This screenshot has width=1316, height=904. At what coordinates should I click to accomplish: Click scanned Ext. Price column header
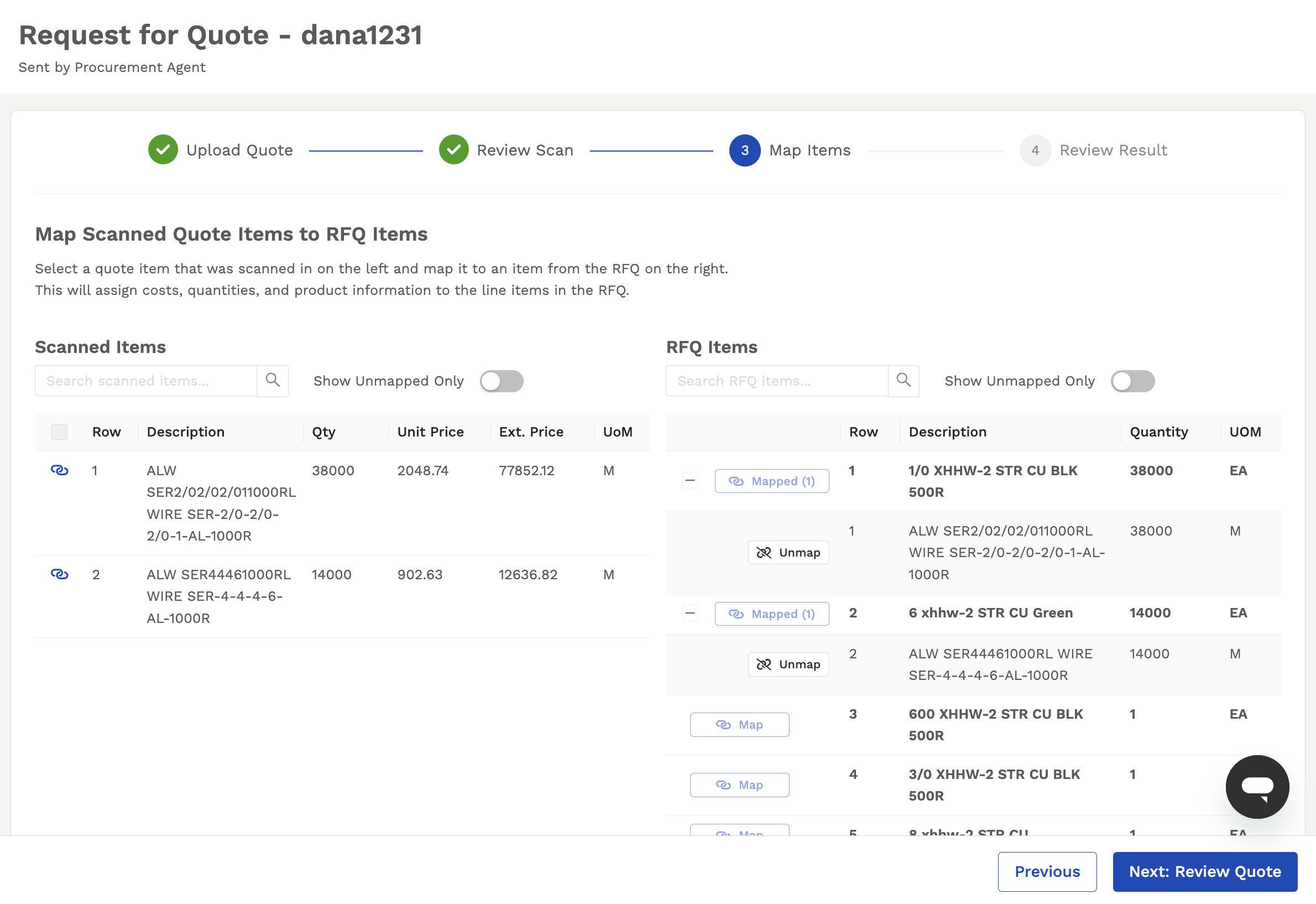click(531, 432)
